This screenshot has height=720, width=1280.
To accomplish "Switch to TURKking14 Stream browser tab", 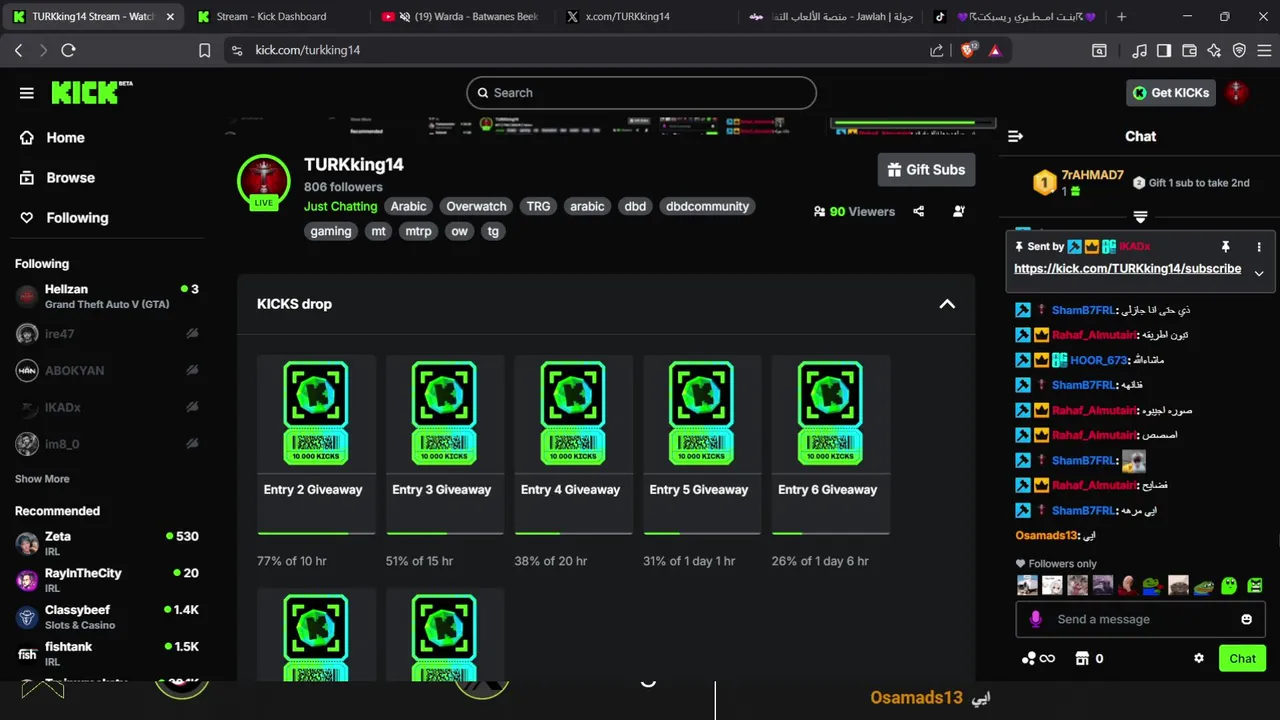I will tap(91, 17).
